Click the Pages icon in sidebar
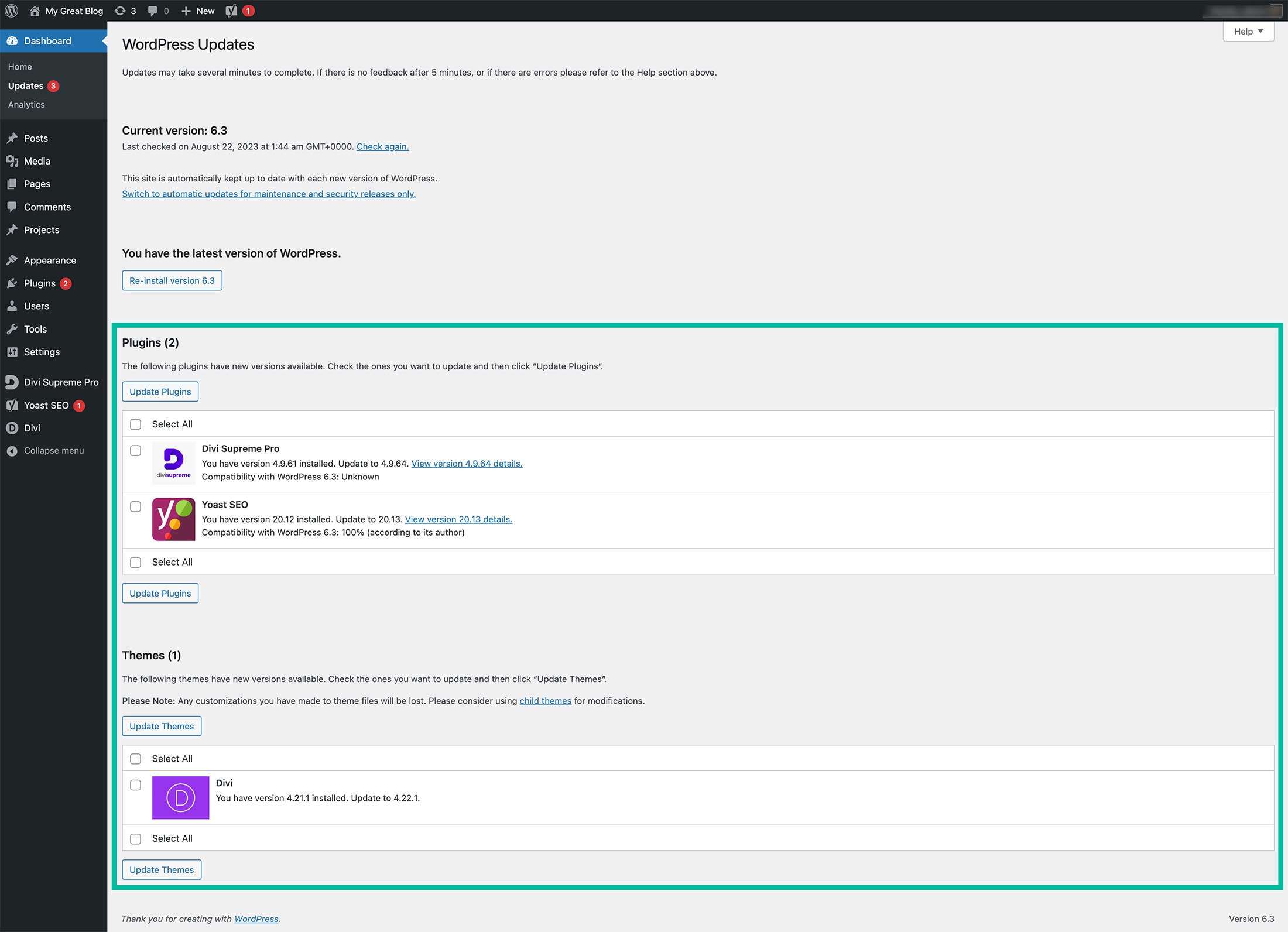This screenshot has width=1288, height=932. (12, 184)
